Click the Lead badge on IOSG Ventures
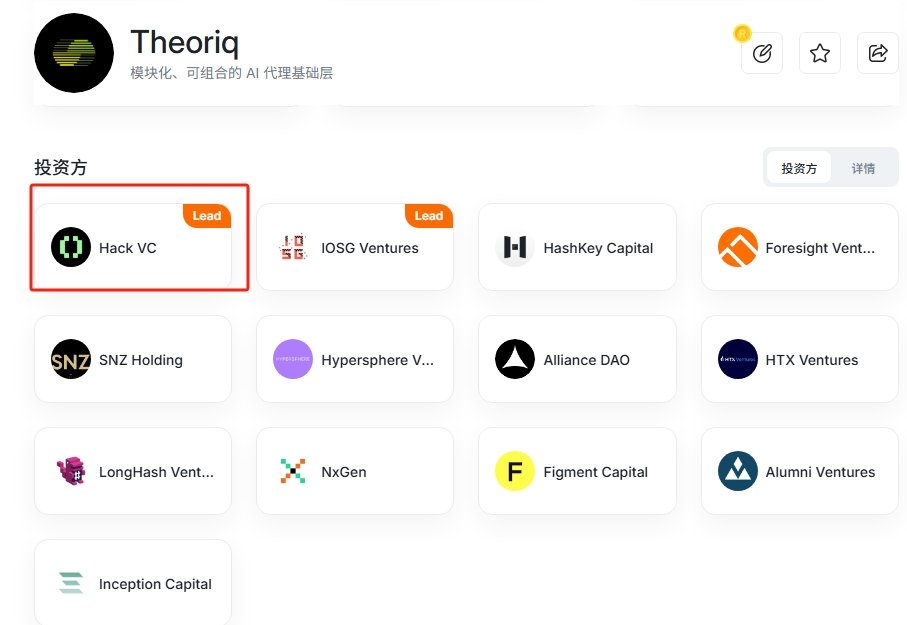The width and height of the screenshot is (907, 625). (429, 215)
